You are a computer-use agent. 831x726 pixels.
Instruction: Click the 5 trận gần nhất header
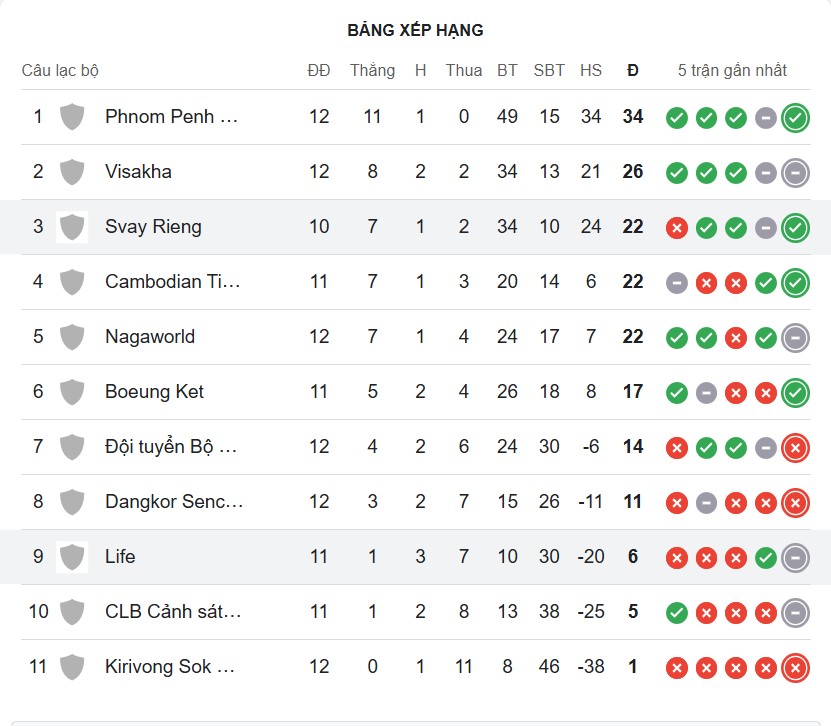coord(732,70)
